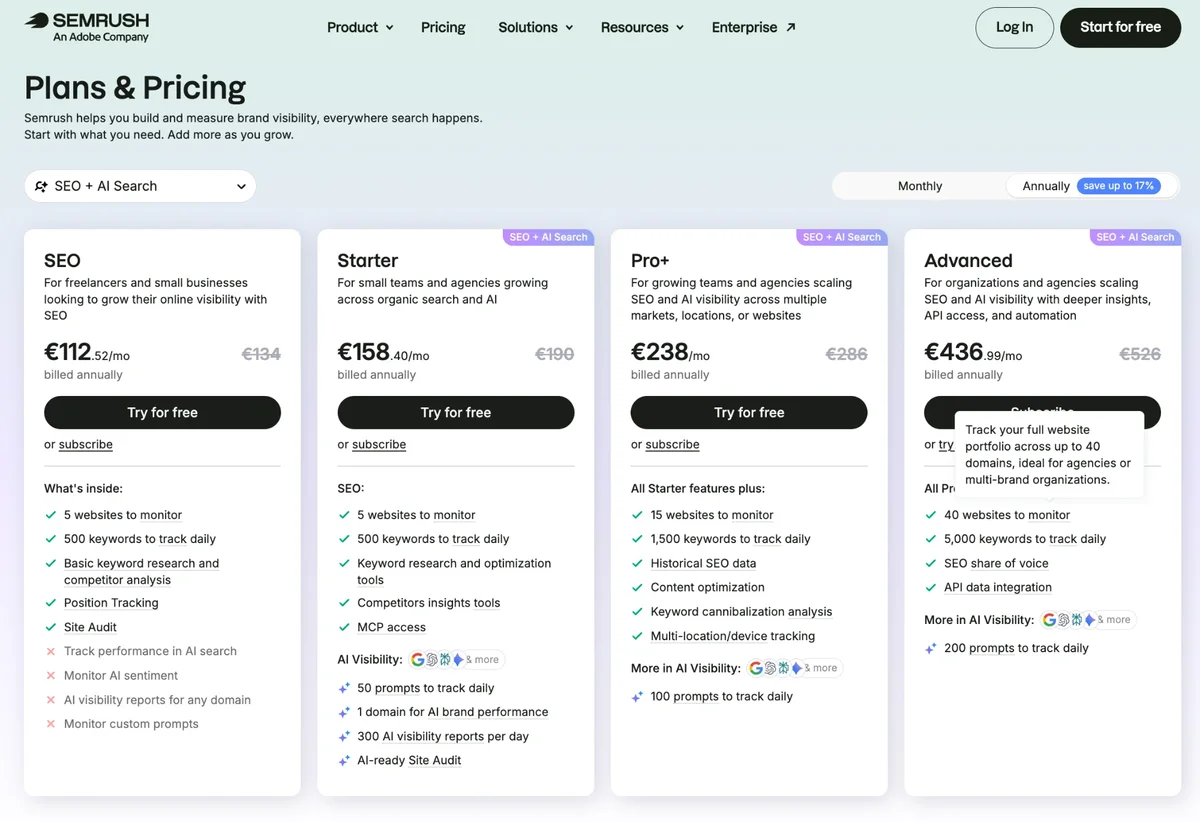Click the Start for free button
This screenshot has width=1200, height=822.
1120,27
